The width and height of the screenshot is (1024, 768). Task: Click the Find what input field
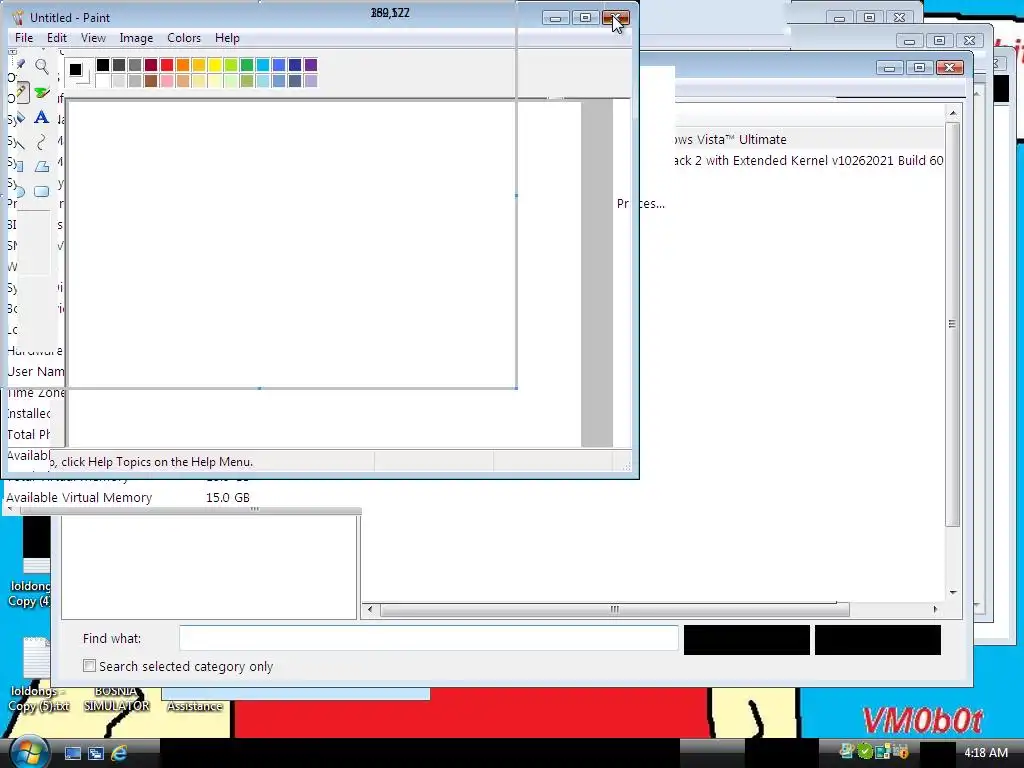(x=428, y=638)
